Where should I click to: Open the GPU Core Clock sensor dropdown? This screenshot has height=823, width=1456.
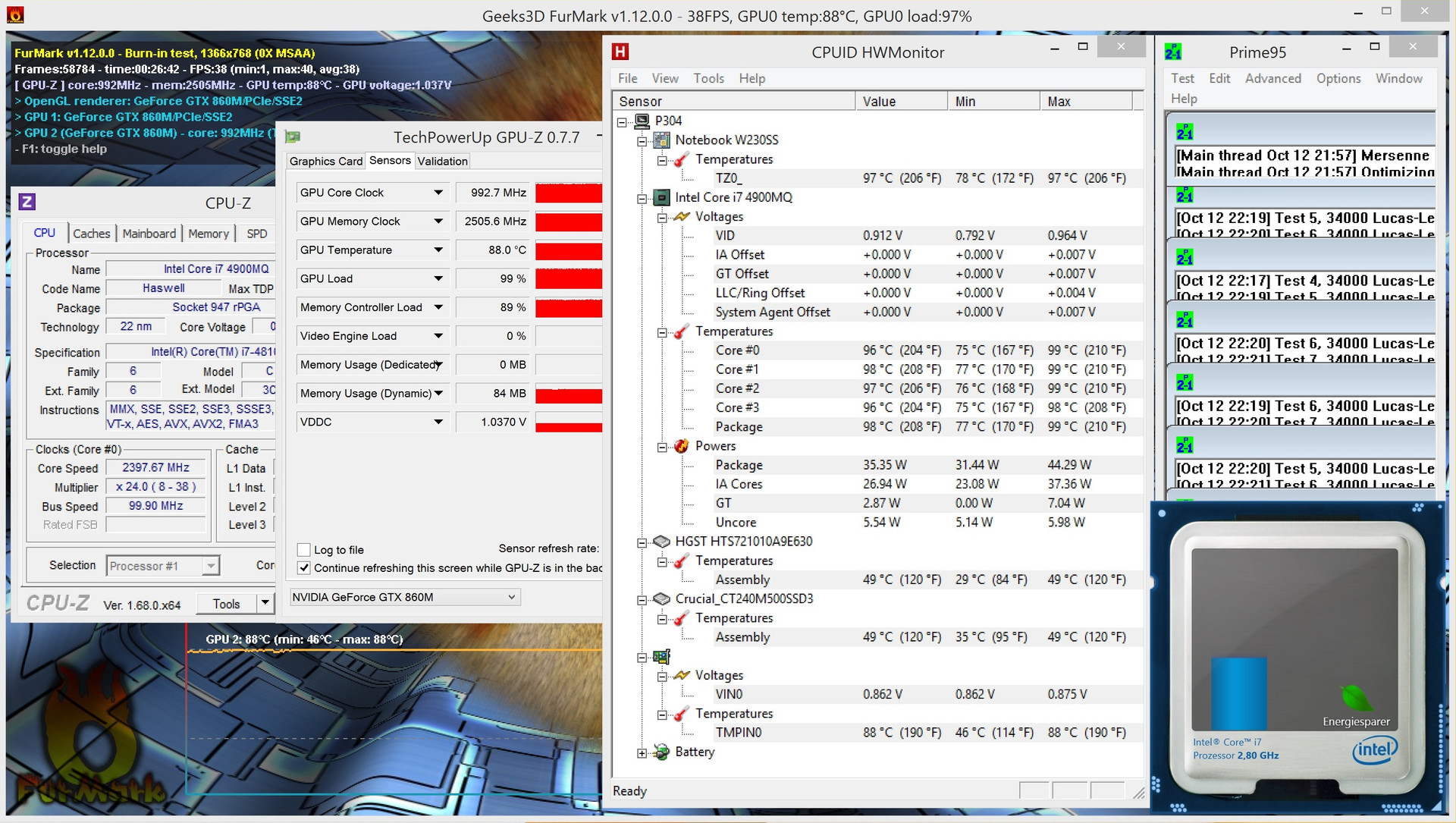coord(438,193)
